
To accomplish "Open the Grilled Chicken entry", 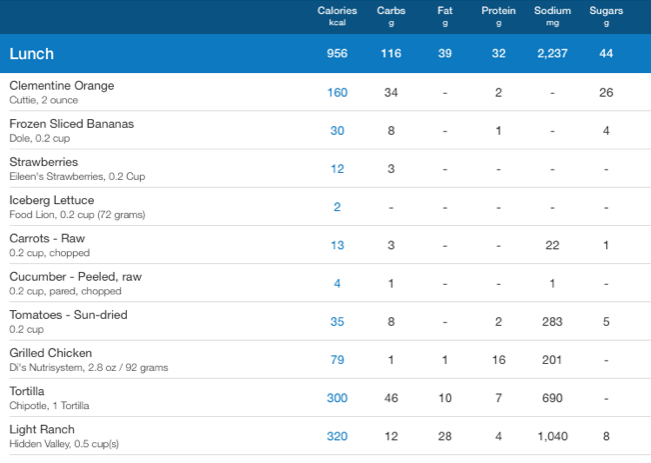I will click(x=51, y=352).
